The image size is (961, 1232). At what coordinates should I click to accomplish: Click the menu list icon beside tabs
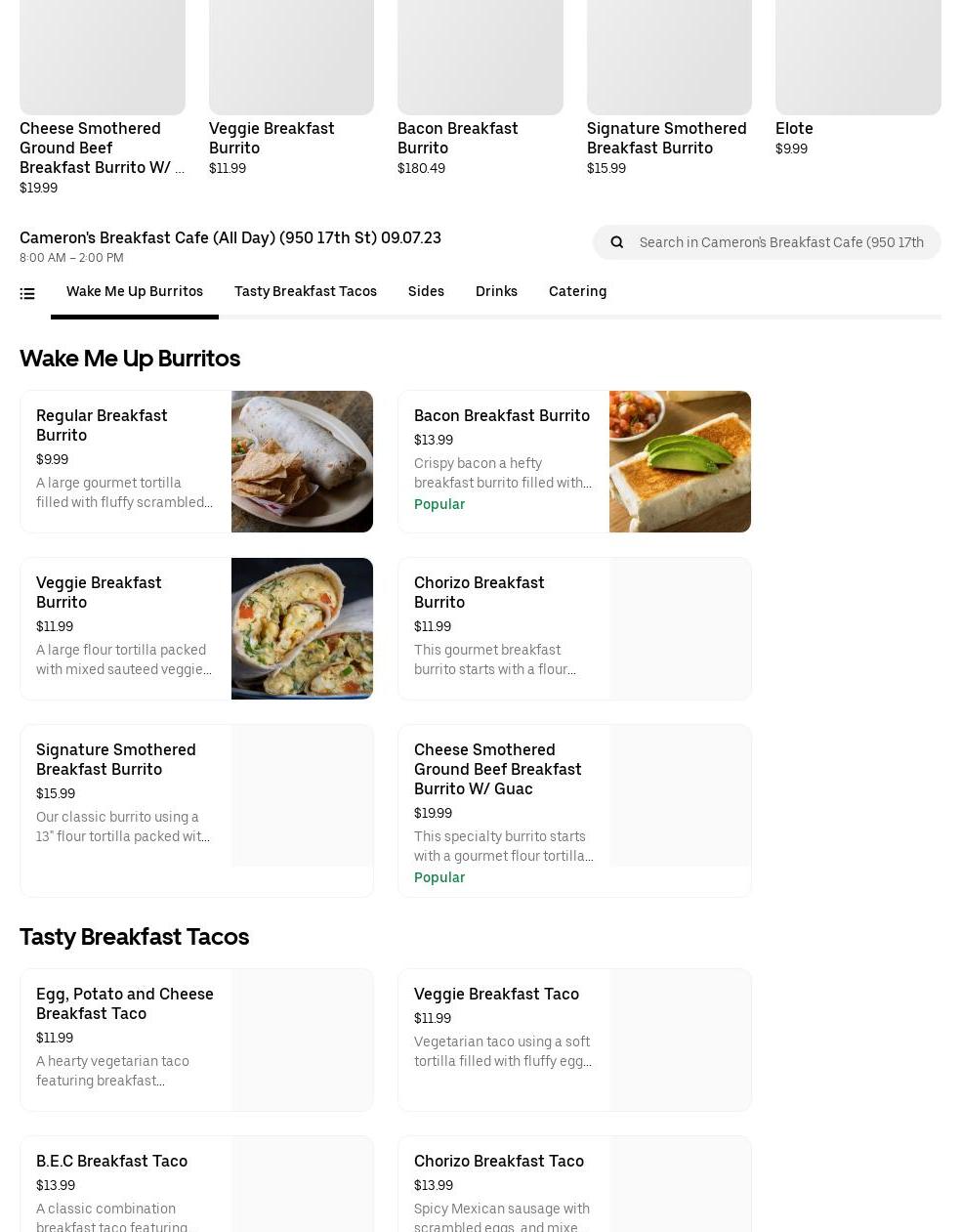click(x=27, y=293)
